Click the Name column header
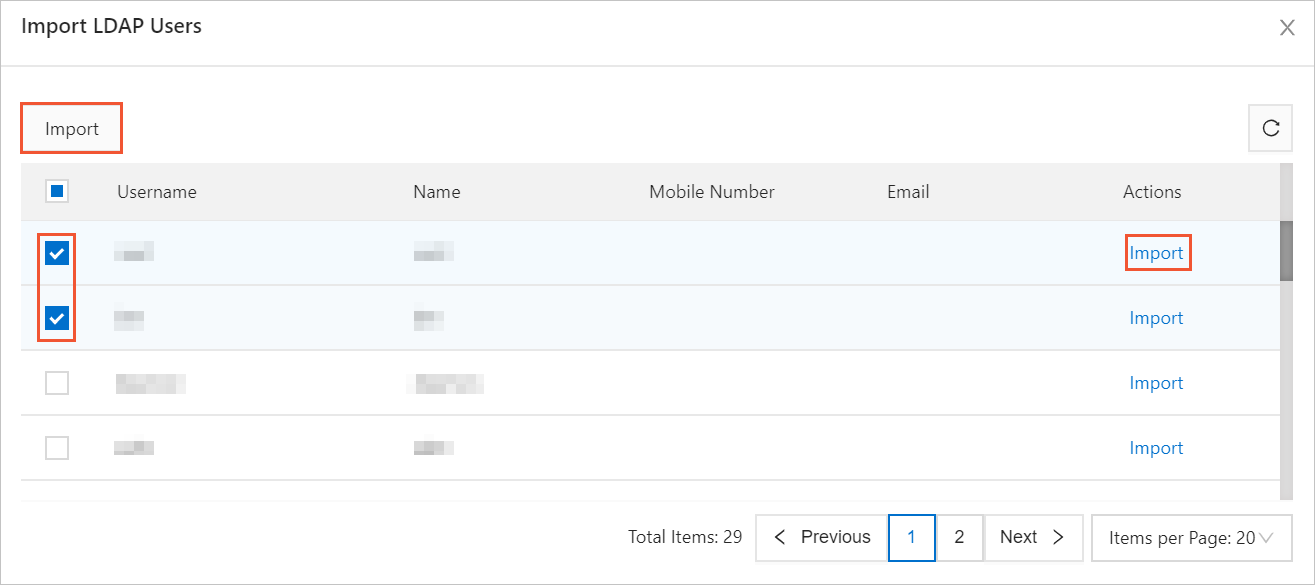This screenshot has height=585, width=1315. (437, 192)
